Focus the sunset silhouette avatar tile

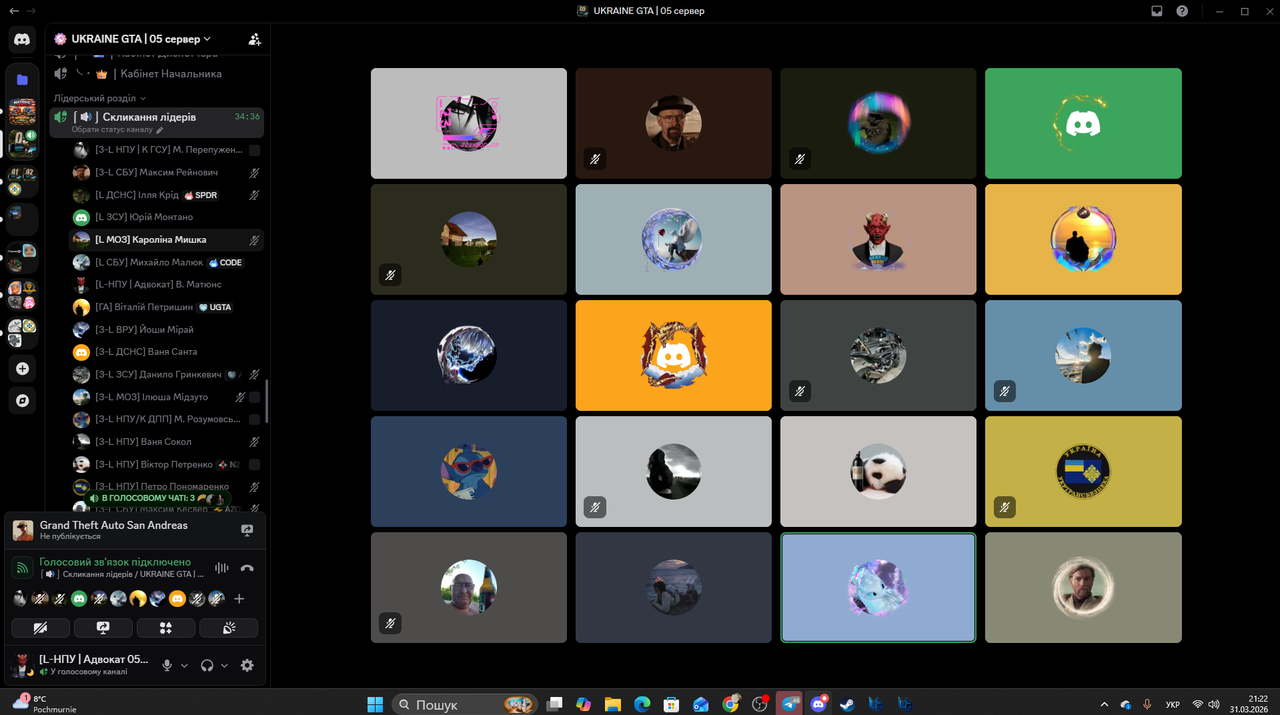[1083, 239]
